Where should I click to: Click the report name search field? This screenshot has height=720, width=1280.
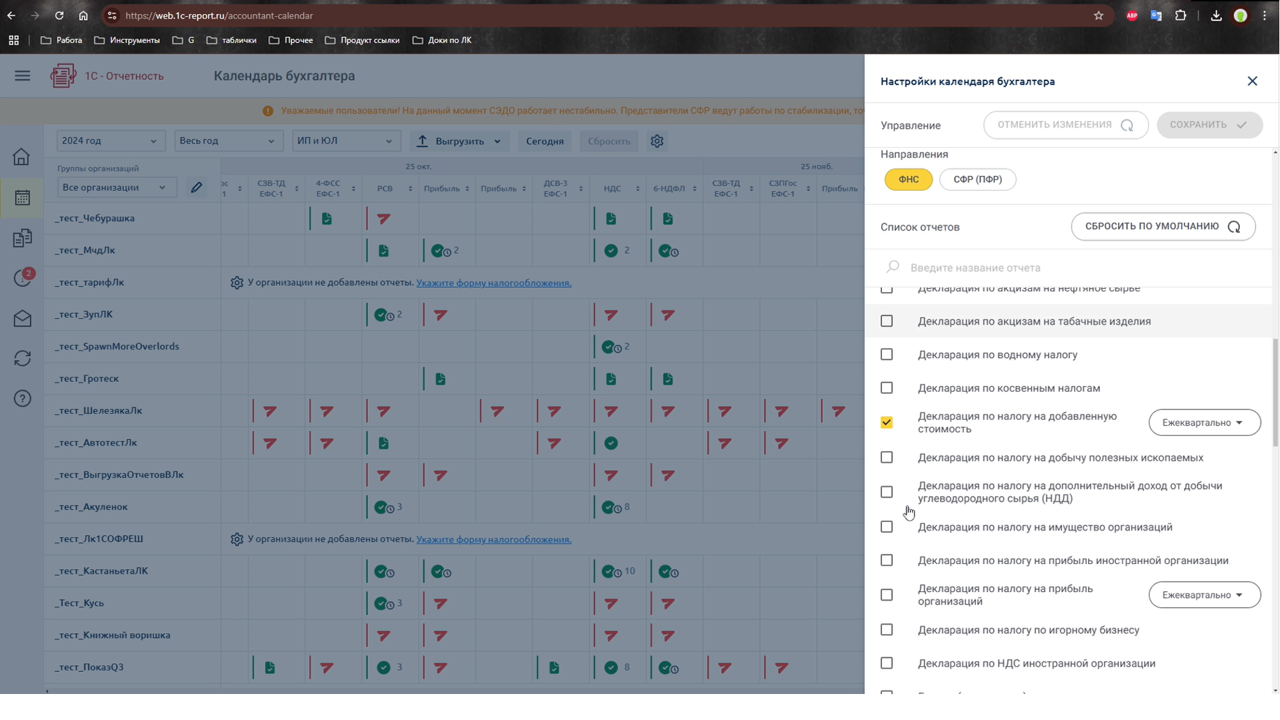pyautogui.click(x=1068, y=267)
